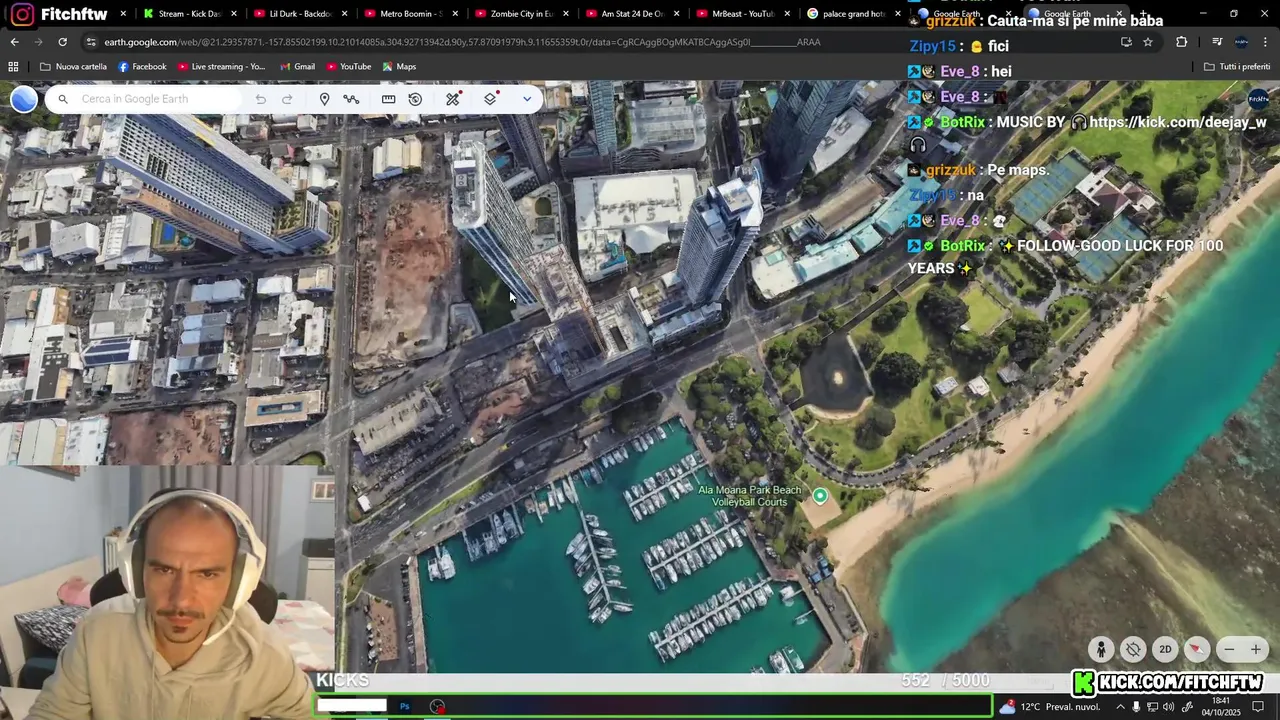Open the Gmail bookmark
This screenshot has height=720, width=1280.
click(x=297, y=67)
